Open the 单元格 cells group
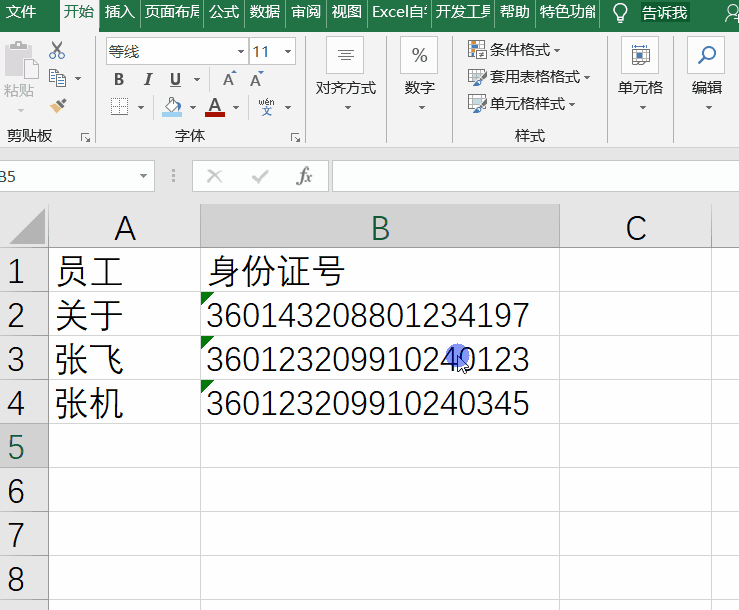 point(640,74)
